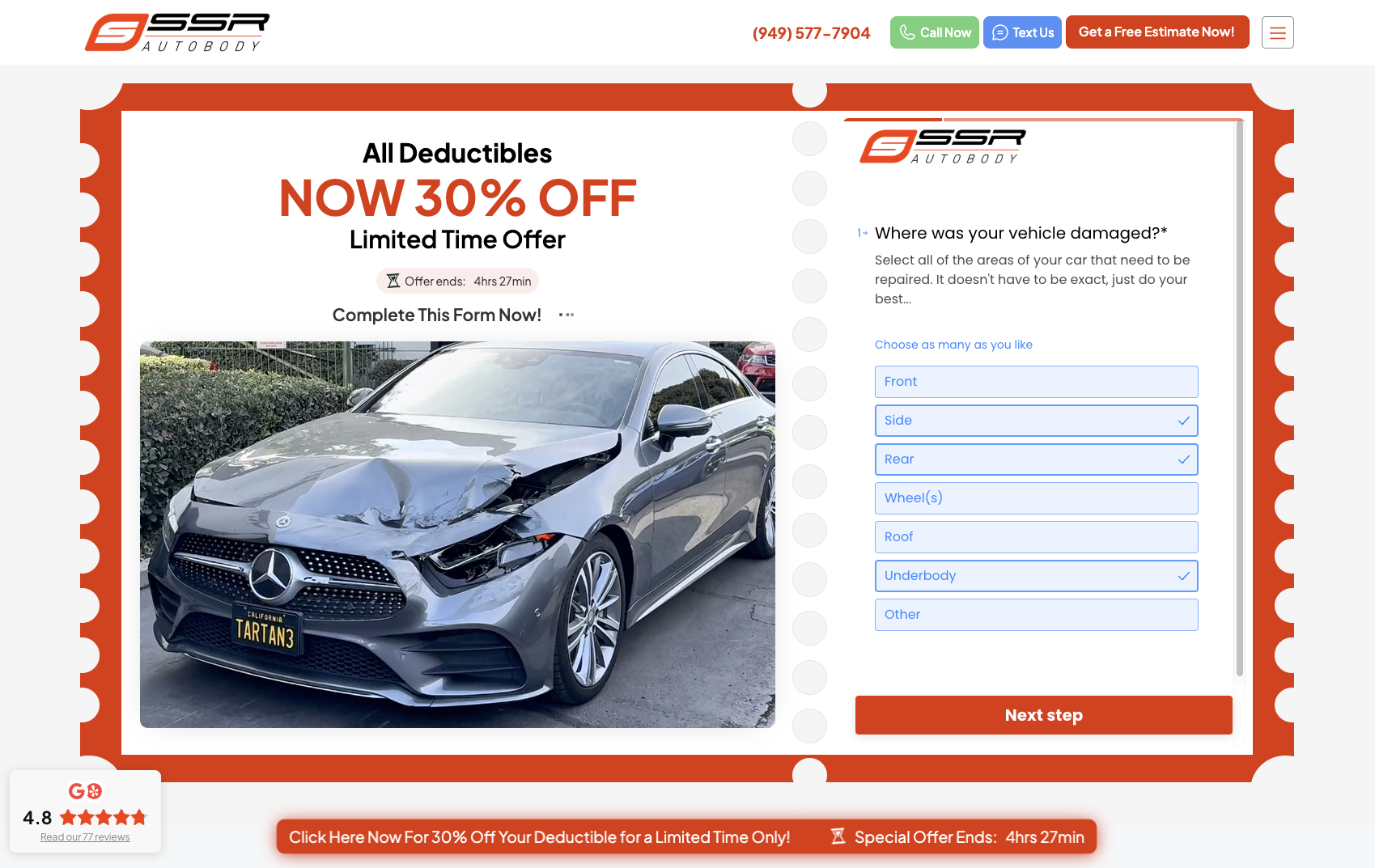Open the Read our 77 reviews link
The height and width of the screenshot is (868, 1375).
click(85, 837)
